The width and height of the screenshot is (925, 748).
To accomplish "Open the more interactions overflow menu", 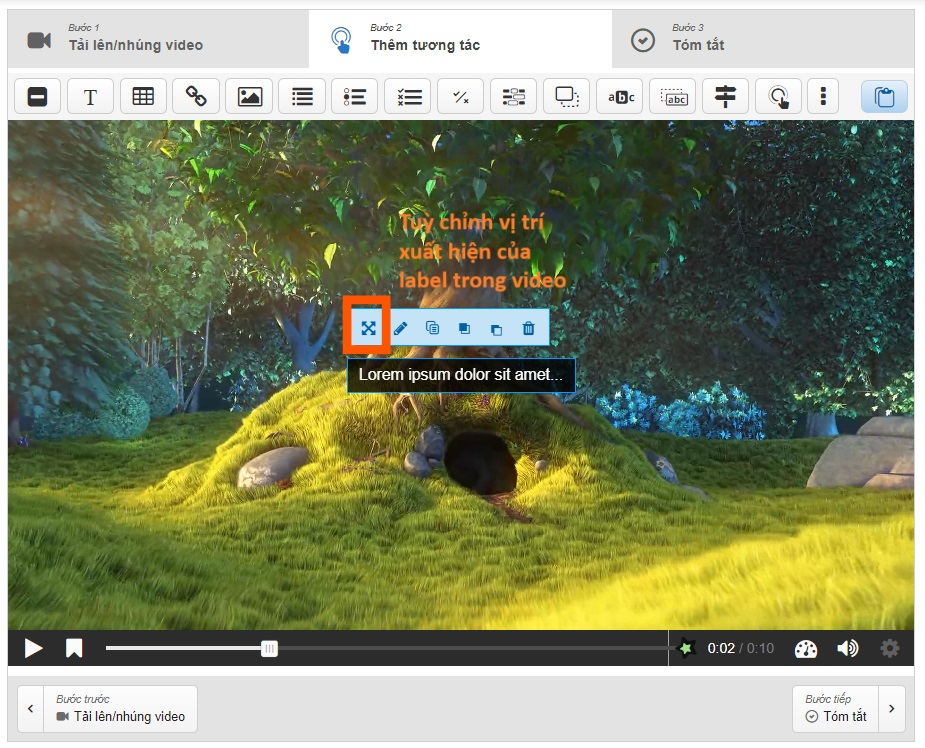I will coord(823,97).
